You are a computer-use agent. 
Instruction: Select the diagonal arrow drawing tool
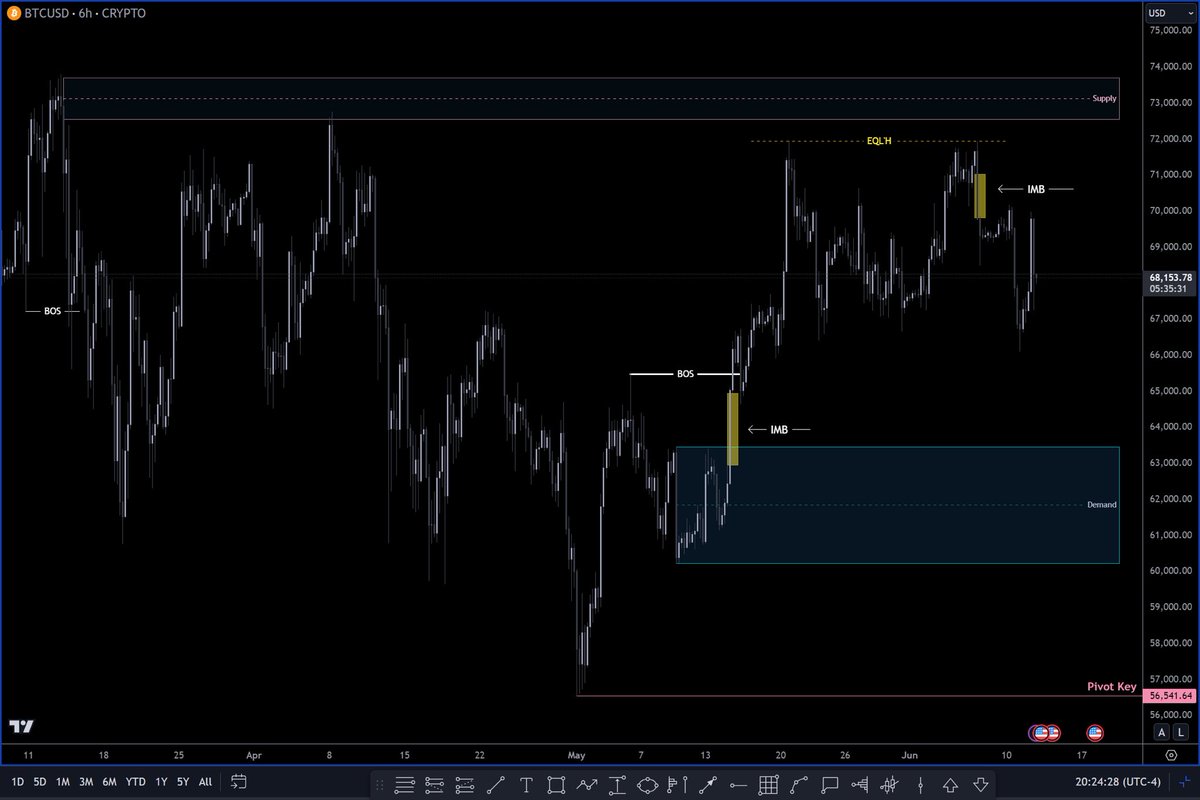(x=708, y=783)
